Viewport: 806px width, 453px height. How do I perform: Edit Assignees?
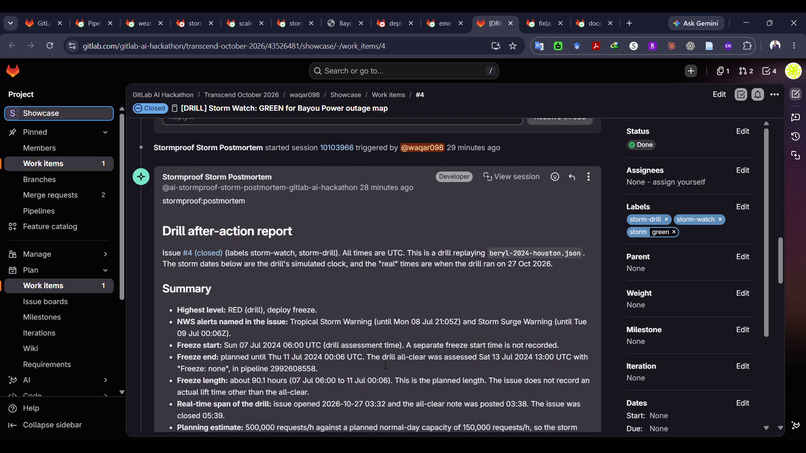(x=742, y=170)
